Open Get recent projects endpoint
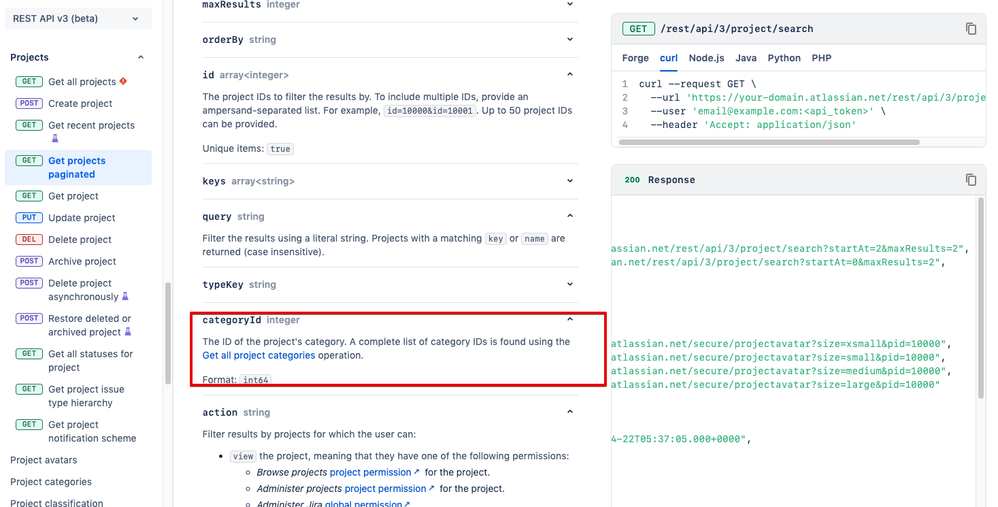Viewport: 998px width, 507px height. pyautogui.click(x=92, y=125)
